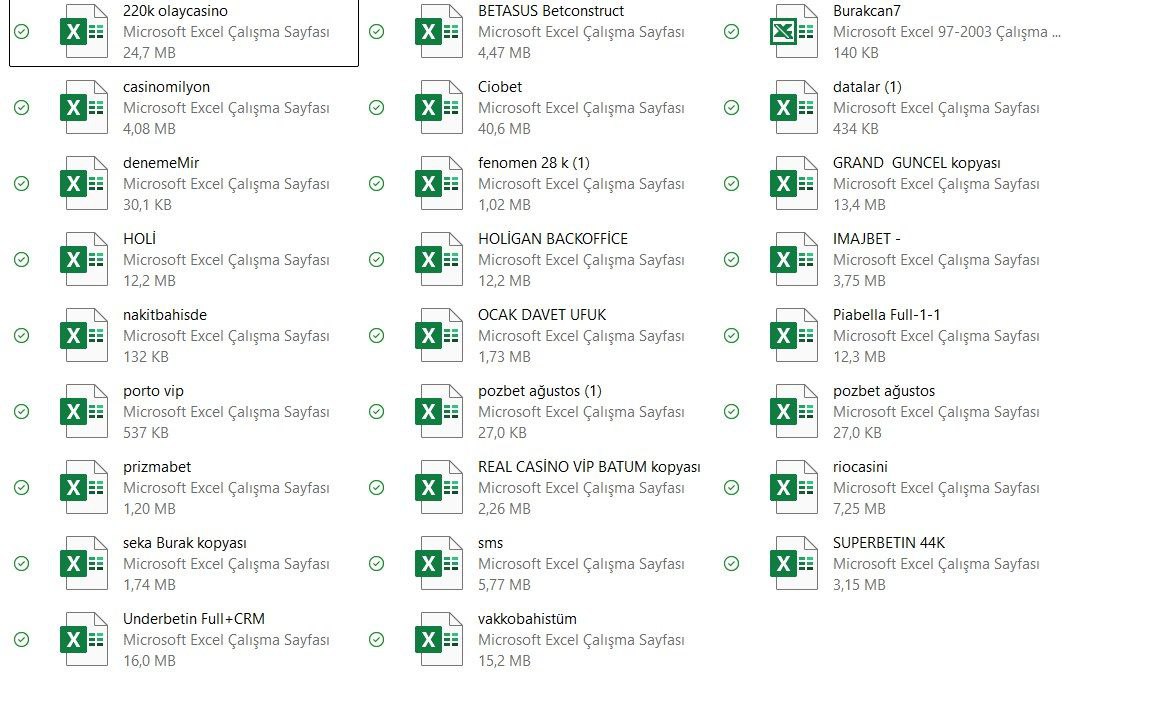This screenshot has width=1164, height=702.
Task: Click the Piabella Full-1-1 Excel icon
Action: 794,336
